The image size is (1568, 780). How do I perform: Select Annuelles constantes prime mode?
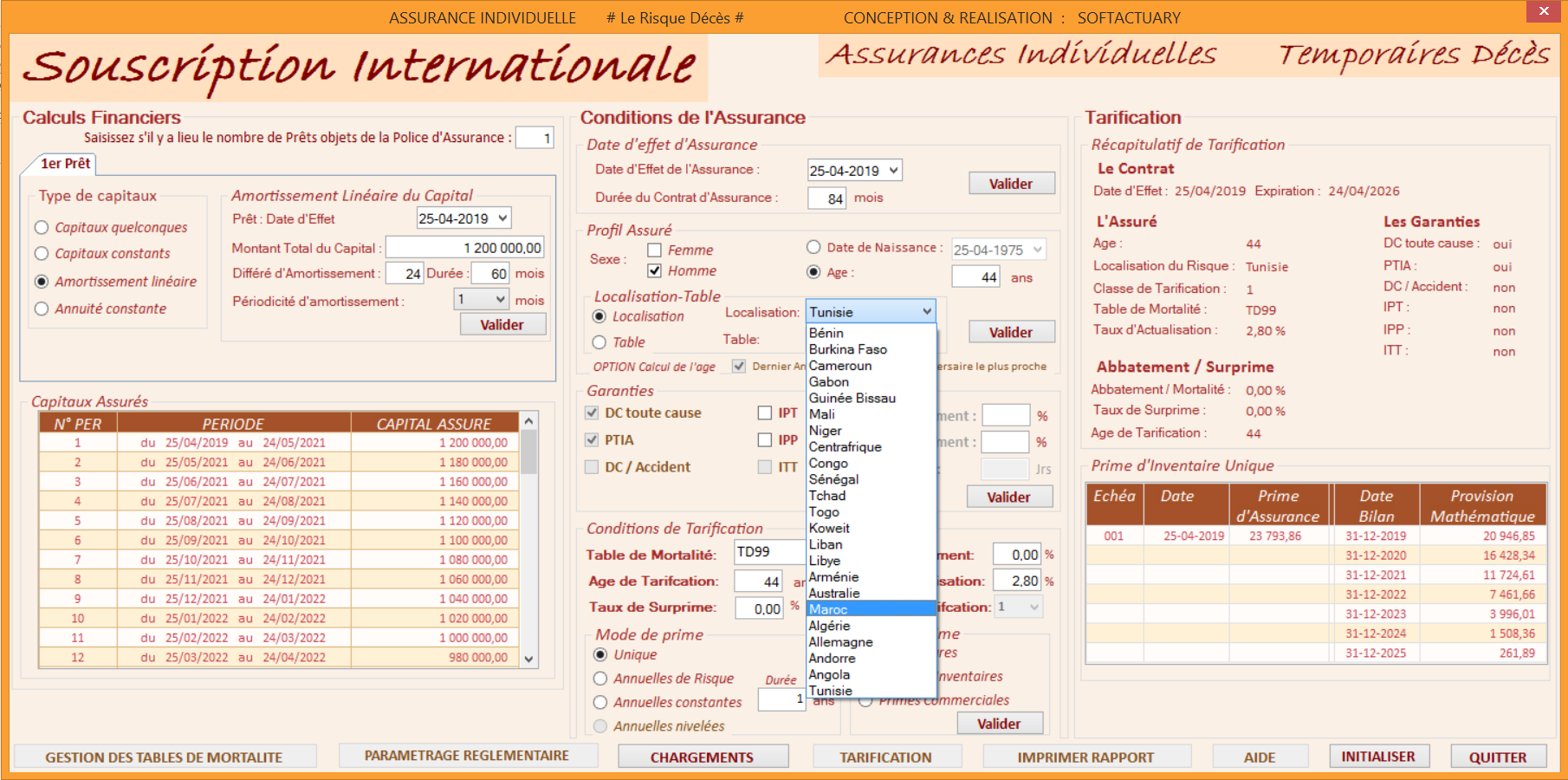601,702
